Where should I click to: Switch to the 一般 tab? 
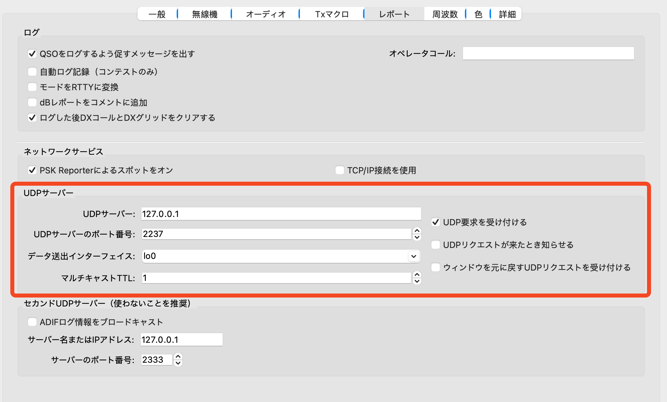pyautogui.click(x=157, y=14)
